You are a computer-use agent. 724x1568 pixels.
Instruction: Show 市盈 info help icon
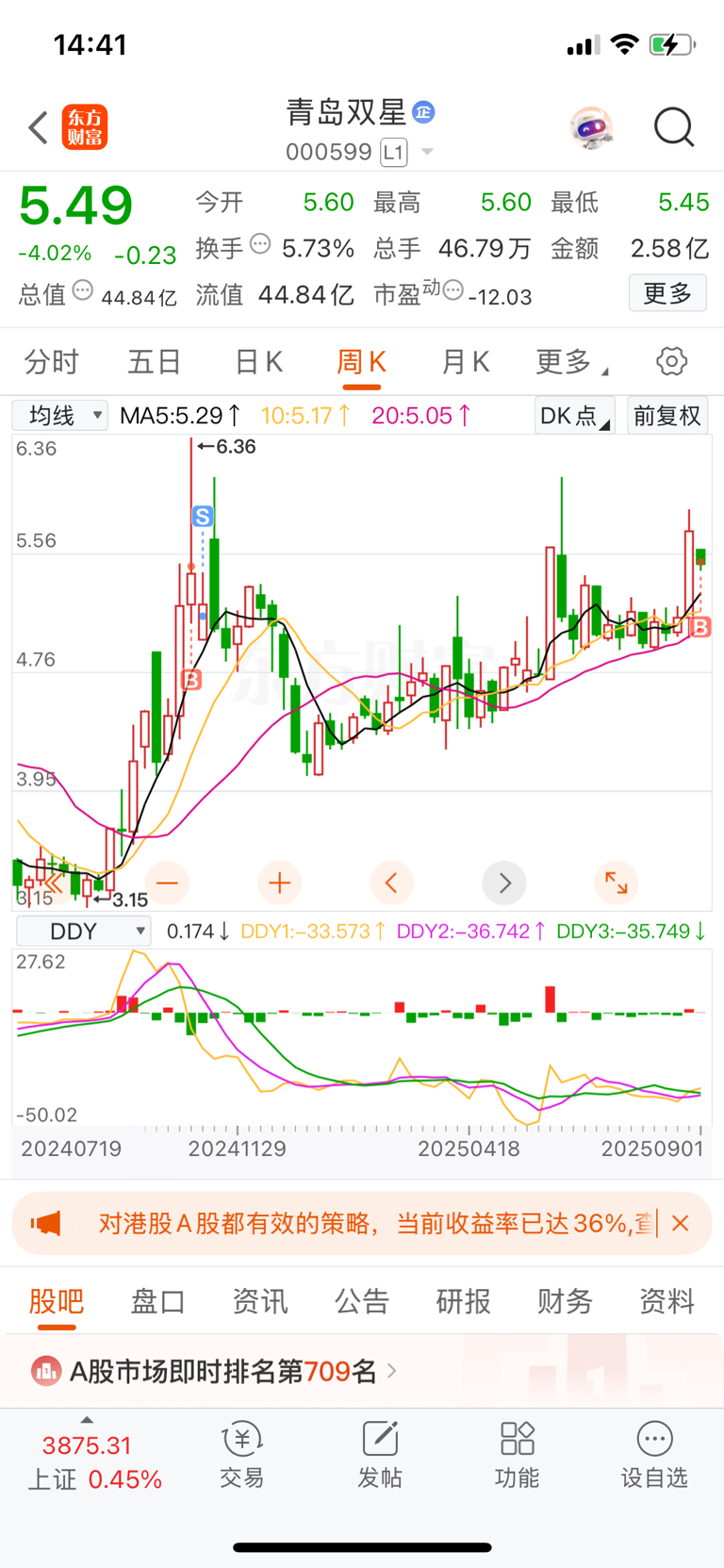coord(453,291)
